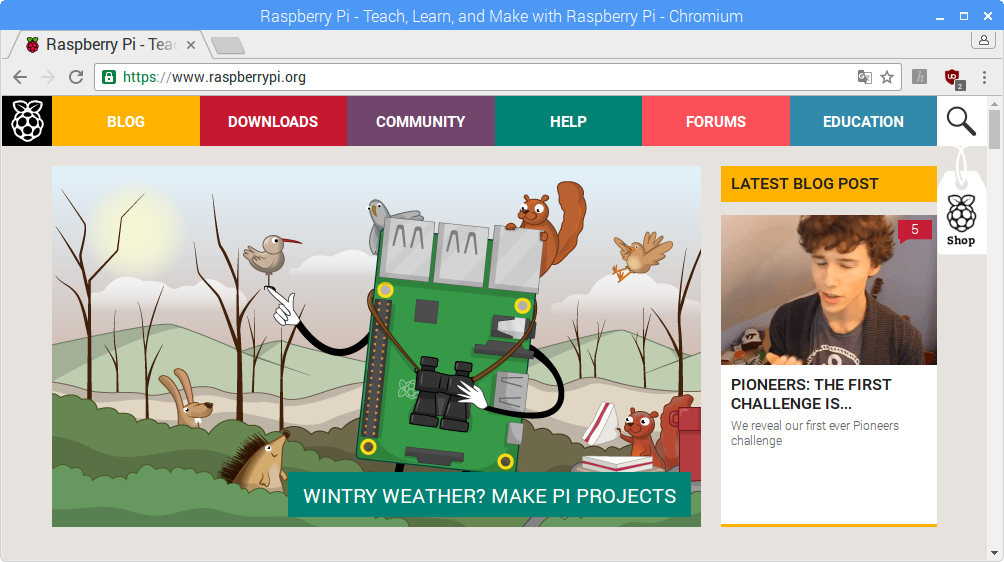Visit the FORUMS page
The image size is (1004, 562).
[x=716, y=121]
